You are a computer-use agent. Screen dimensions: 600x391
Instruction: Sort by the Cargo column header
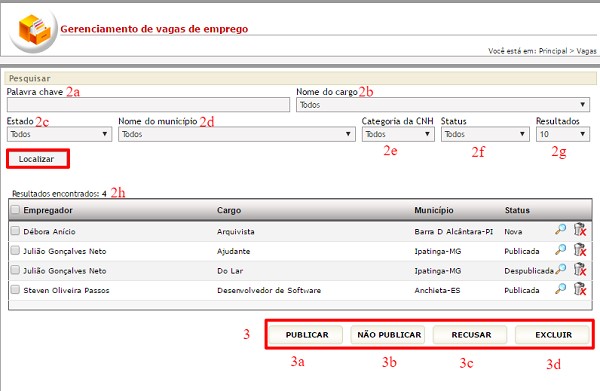(229, 210)
